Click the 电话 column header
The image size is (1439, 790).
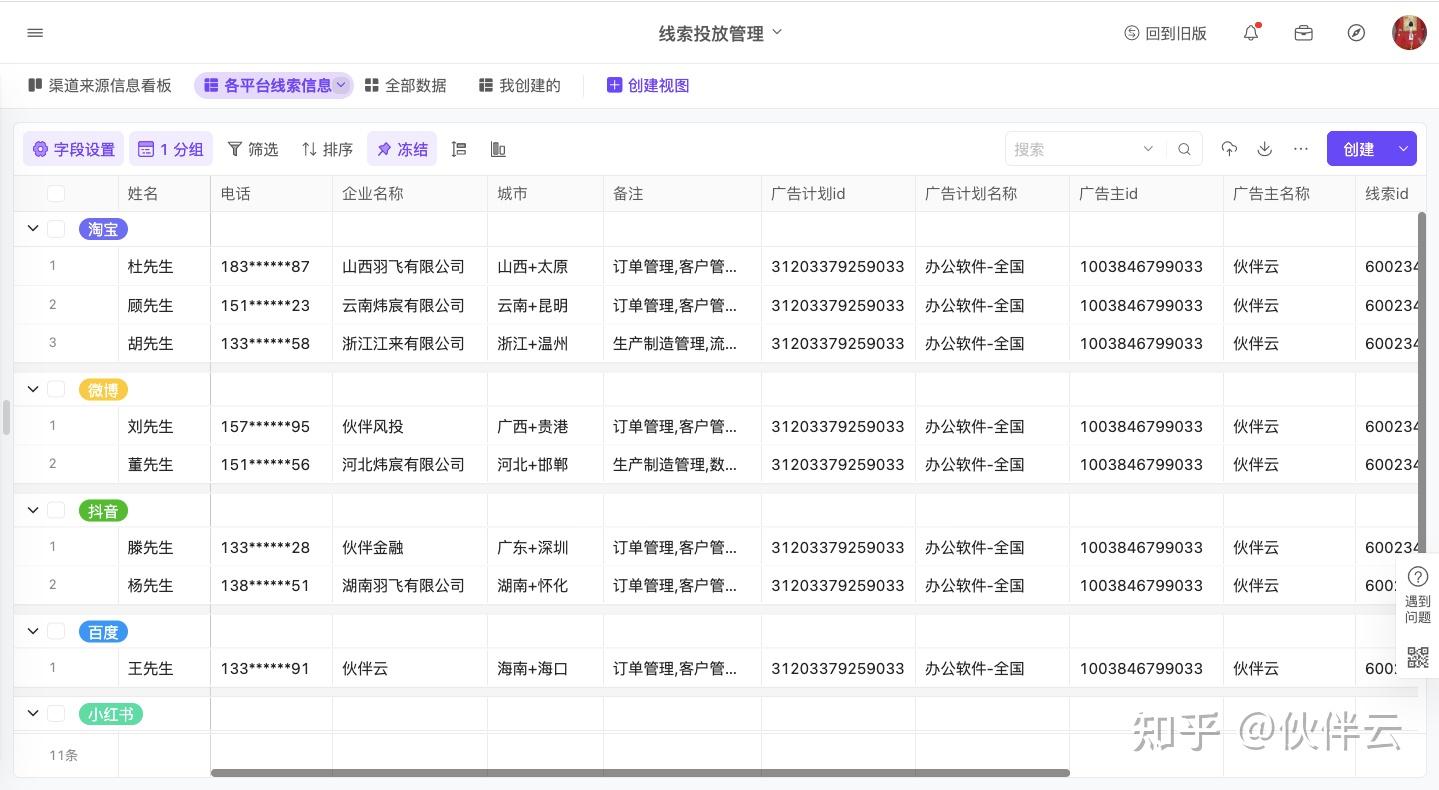click(x=271, y=194)
